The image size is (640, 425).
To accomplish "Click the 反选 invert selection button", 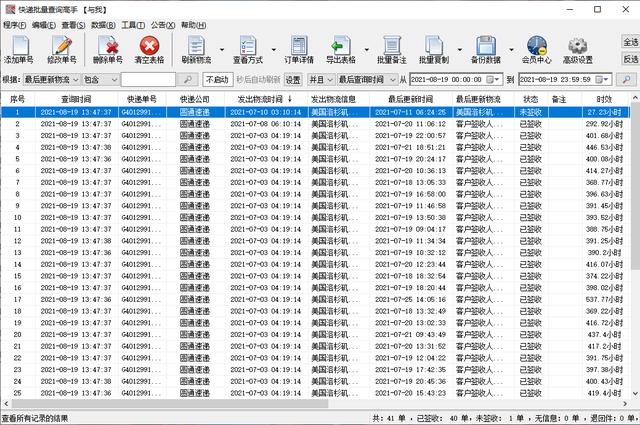I will [x=631, y=59].
